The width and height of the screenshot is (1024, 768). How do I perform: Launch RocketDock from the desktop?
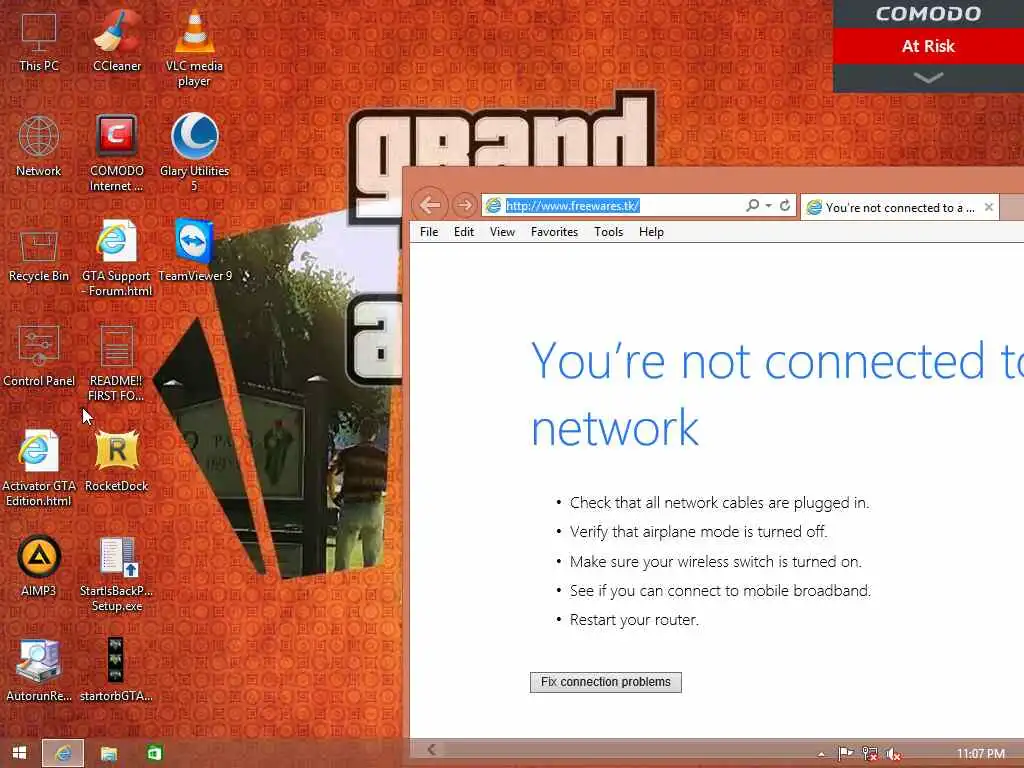[x=116, y=462]
